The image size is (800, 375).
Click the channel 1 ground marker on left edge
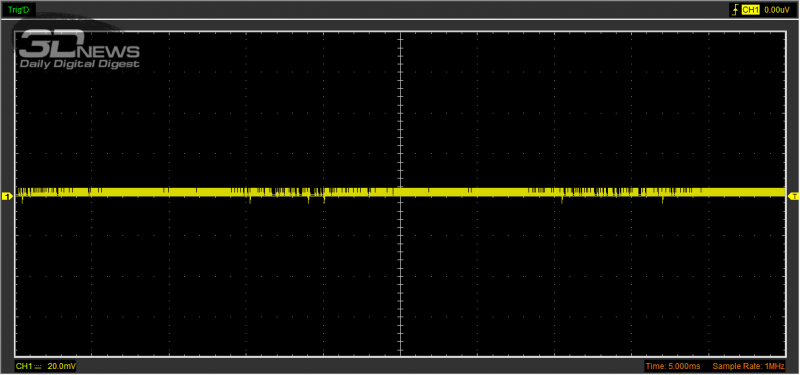(7, 196)
